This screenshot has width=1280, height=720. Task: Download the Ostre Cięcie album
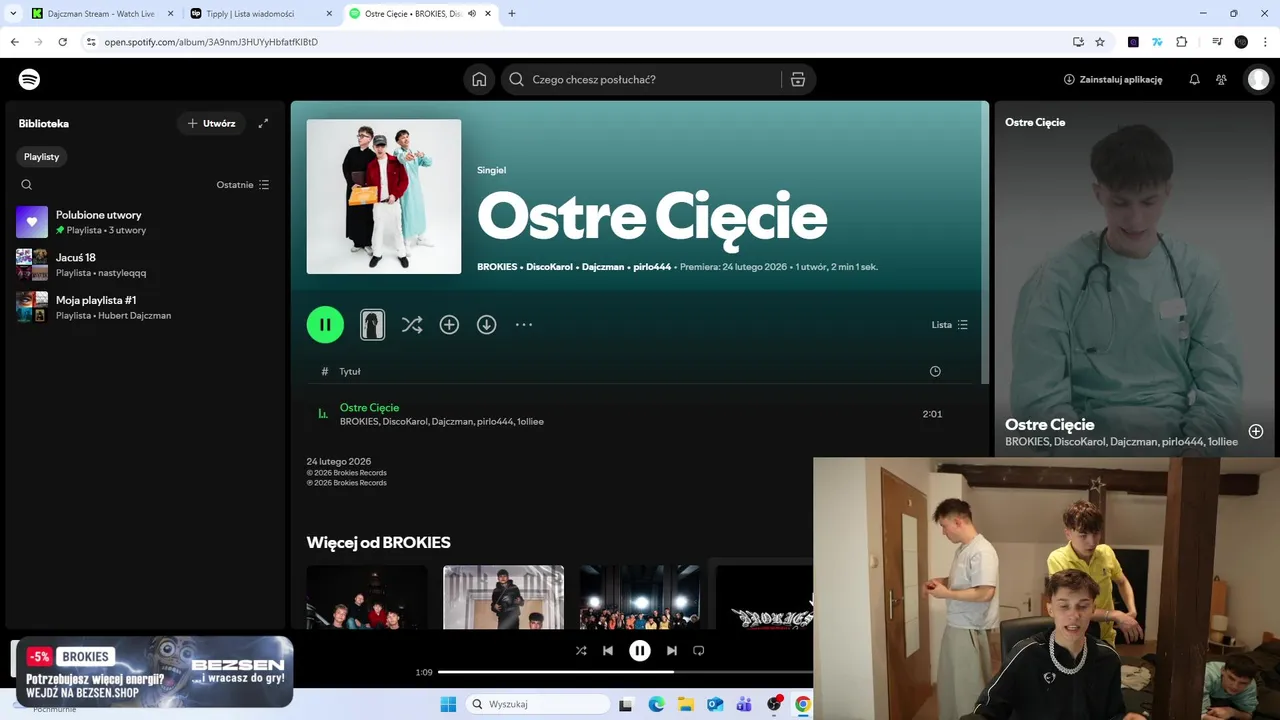coord(486,325)
